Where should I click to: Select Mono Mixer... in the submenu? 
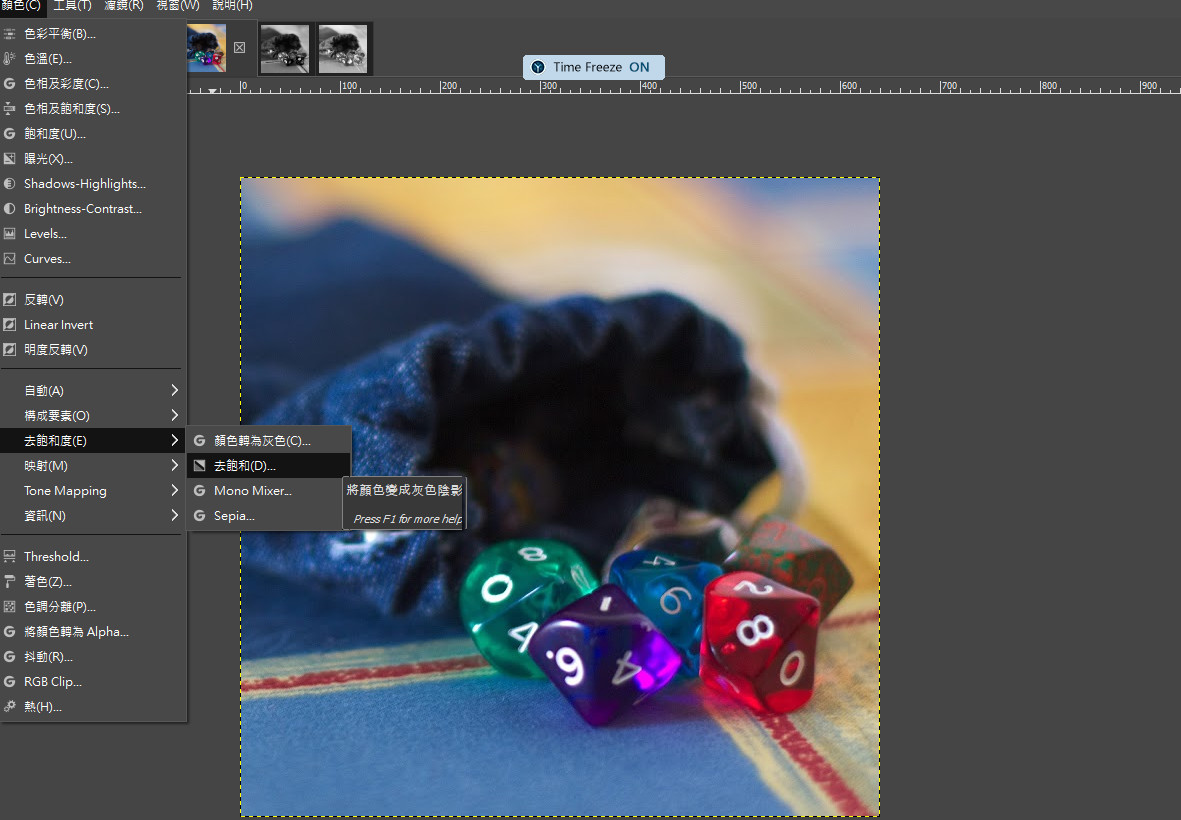point(252,491)
